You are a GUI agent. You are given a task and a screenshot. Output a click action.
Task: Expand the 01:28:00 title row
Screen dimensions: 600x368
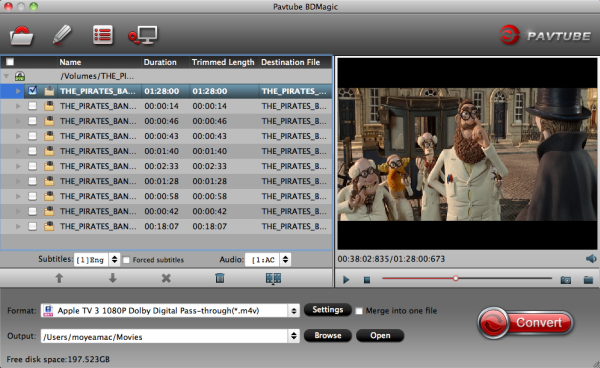18,91
